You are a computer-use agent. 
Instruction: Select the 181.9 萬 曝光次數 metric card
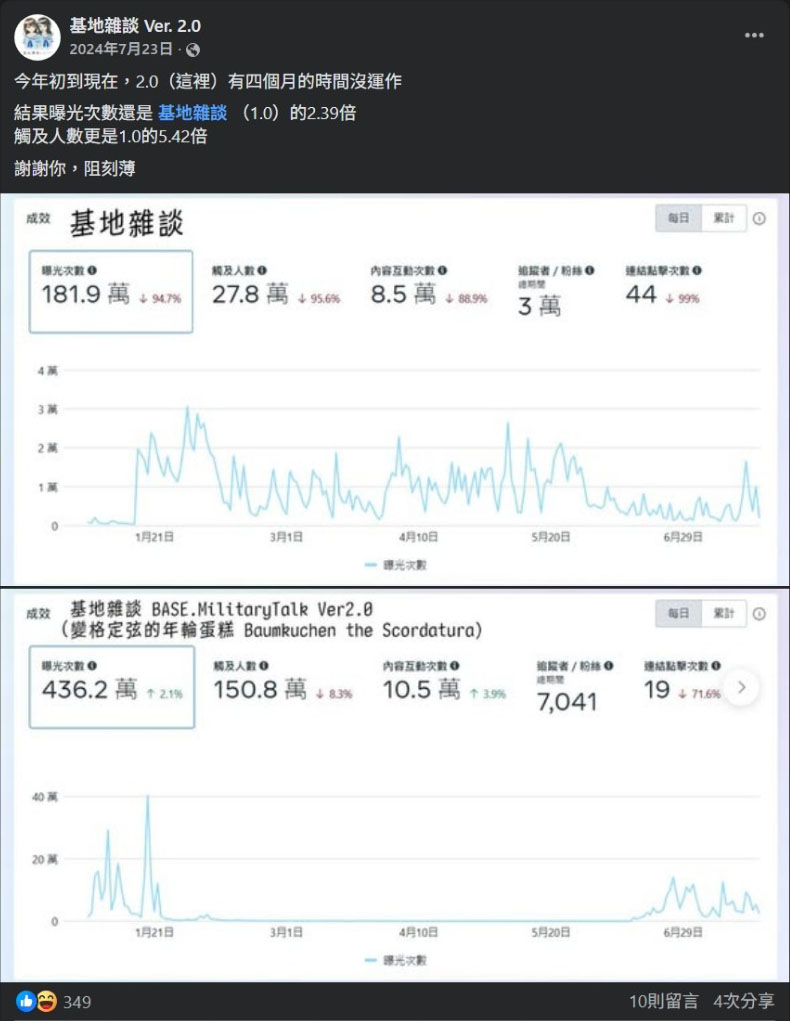pos(111,291)
